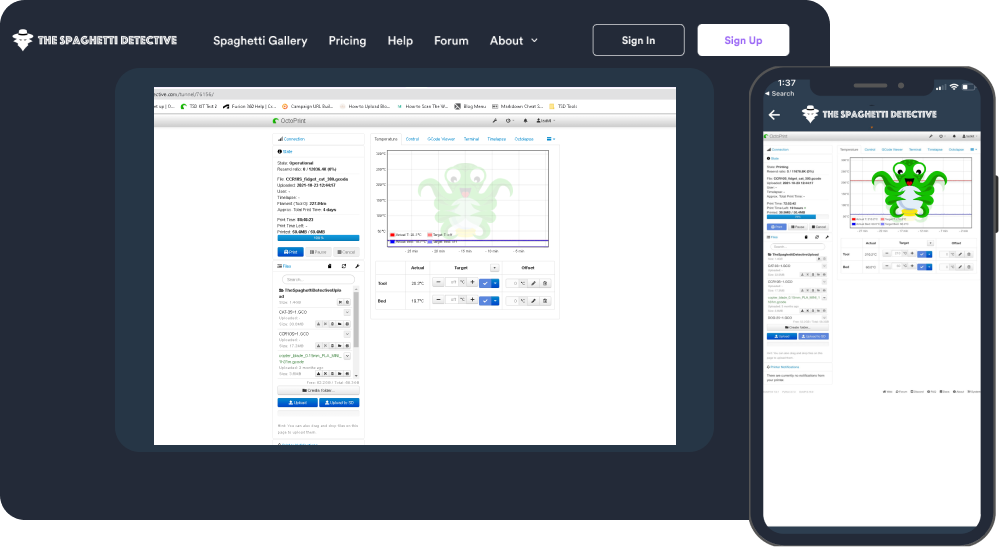The height and width of the screenshot is (547, 1000).
Task: Confirm the Tool target temperature checkmark
Action: (485, 283)
